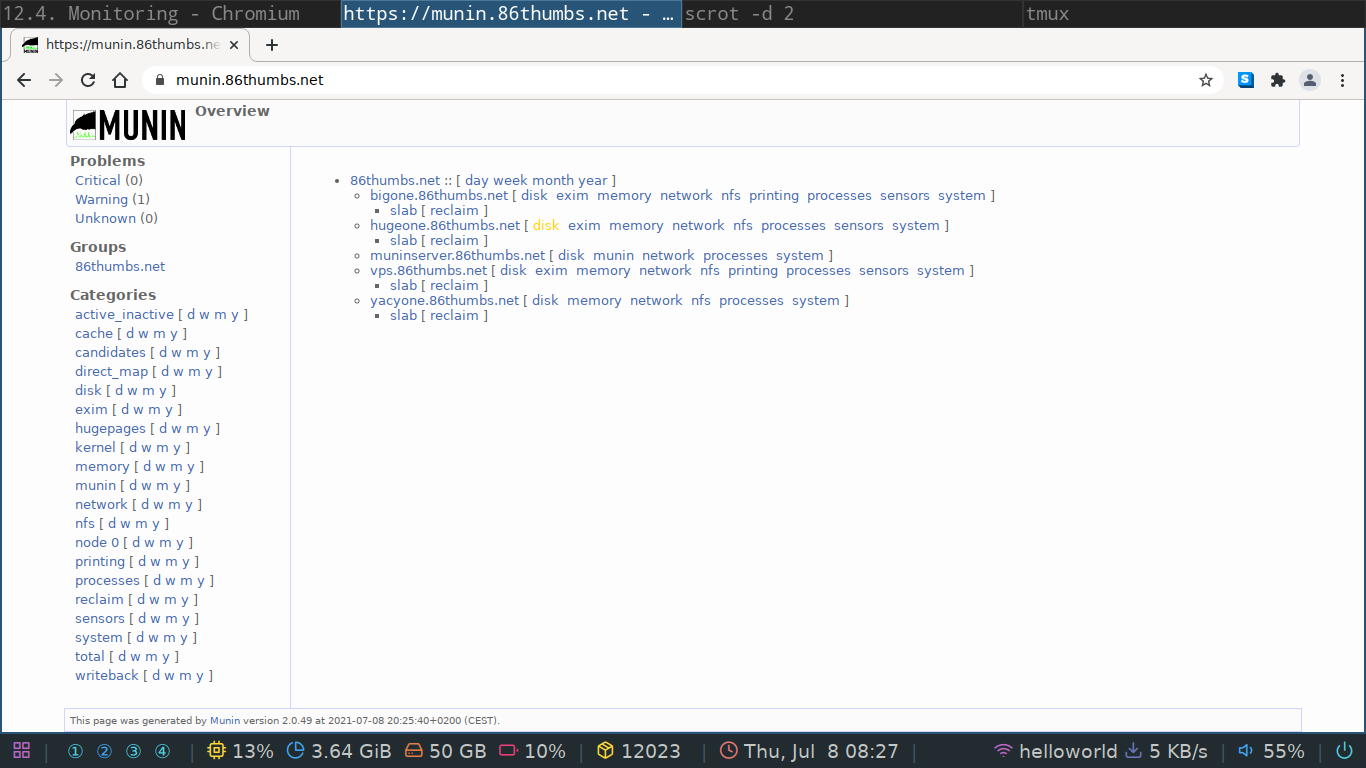Open sensors link for vps.86thumbs.net
Viewport: 1366px width, 768px height.
coord(884,270)
